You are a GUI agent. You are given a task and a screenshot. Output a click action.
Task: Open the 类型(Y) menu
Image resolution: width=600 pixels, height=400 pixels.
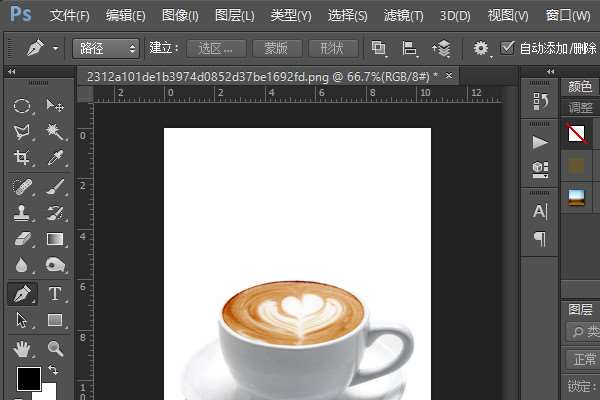291,16
